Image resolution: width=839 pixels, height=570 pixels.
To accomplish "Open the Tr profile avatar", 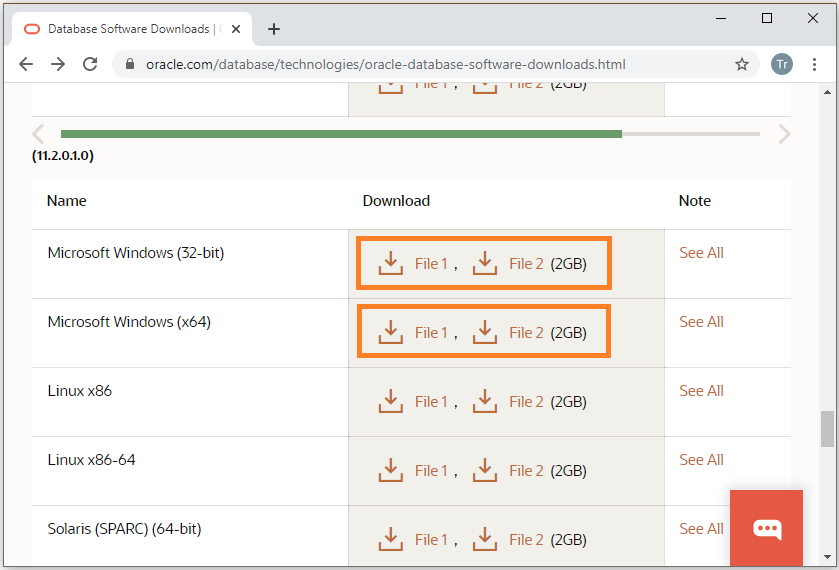I will pos(782,64).
